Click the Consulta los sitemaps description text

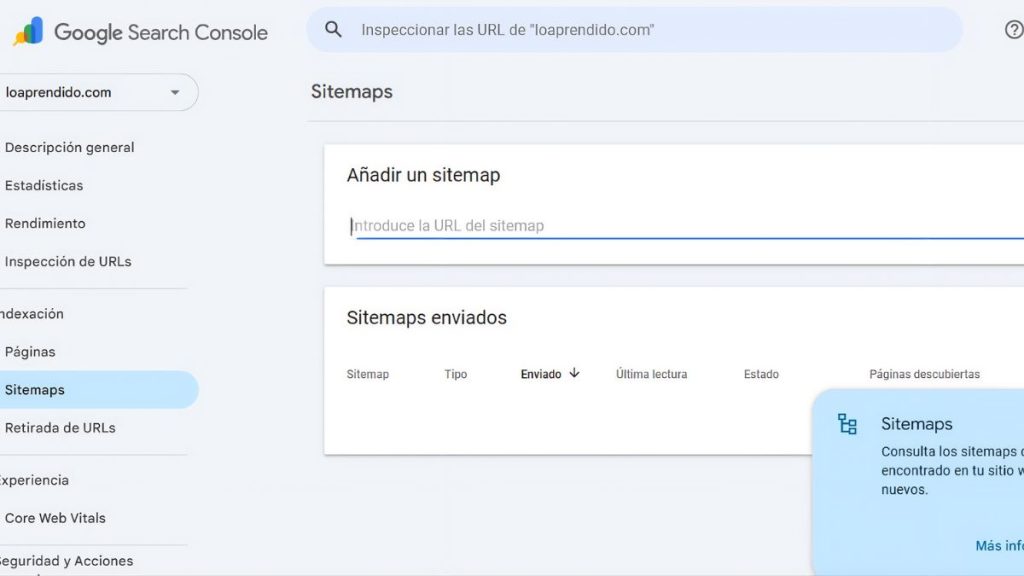pos(952,470)
